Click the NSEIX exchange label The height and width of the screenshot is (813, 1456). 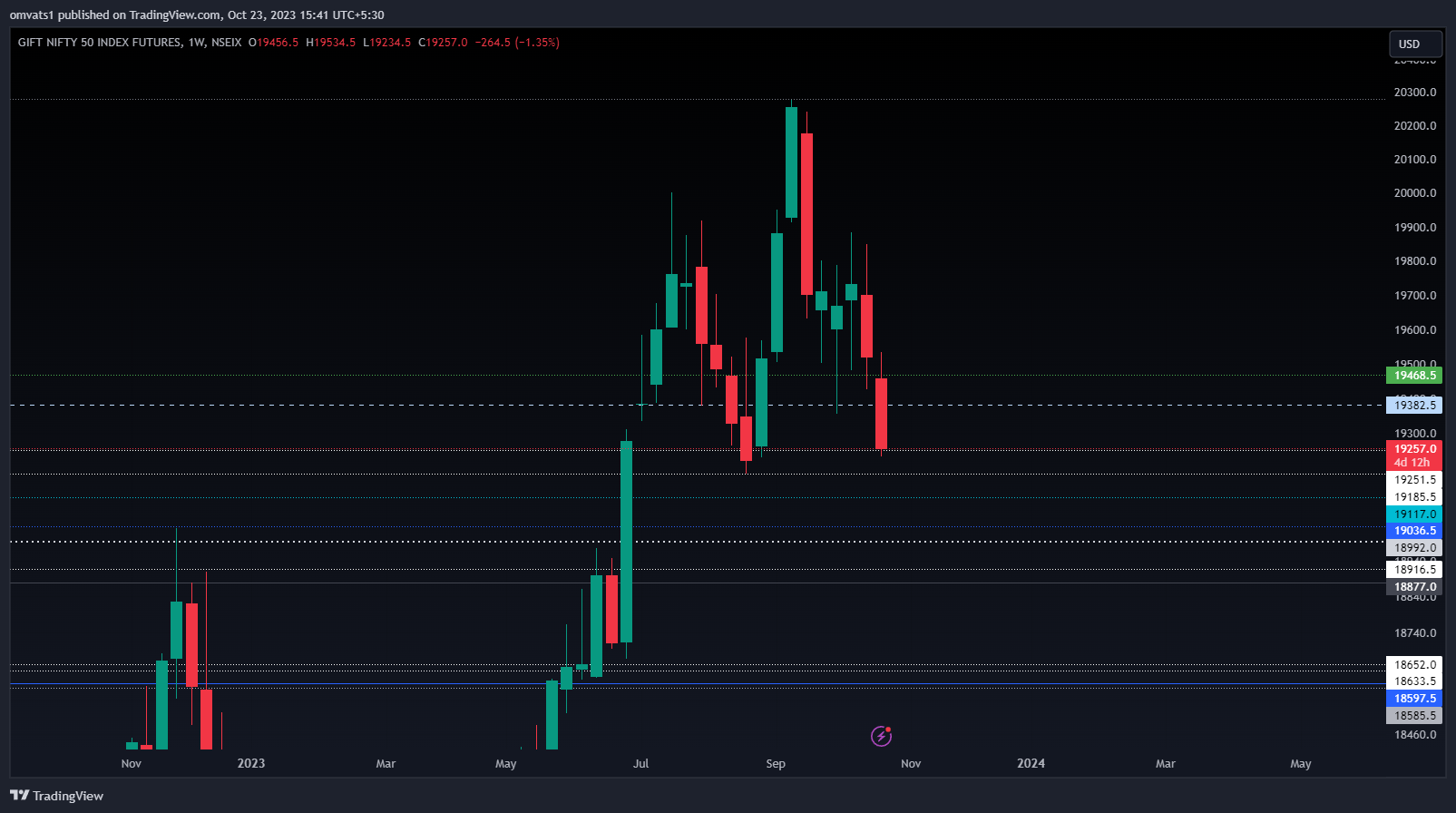tap(227, 43)
